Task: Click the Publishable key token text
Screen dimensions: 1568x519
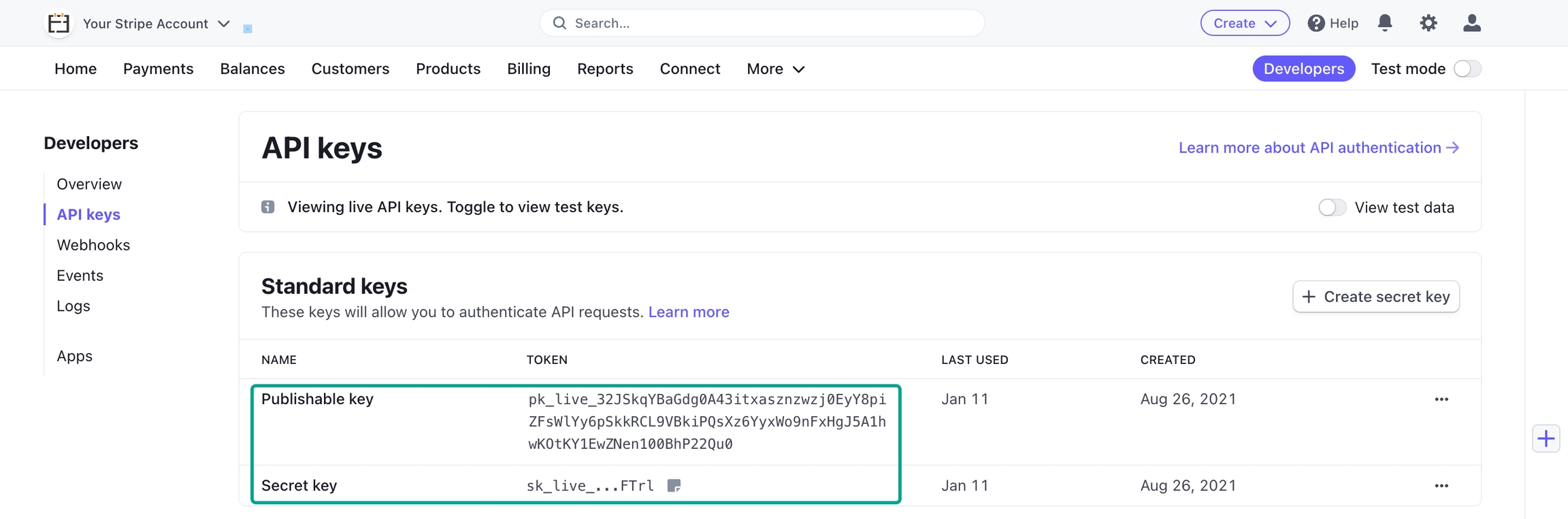Action: click(707, 422)
